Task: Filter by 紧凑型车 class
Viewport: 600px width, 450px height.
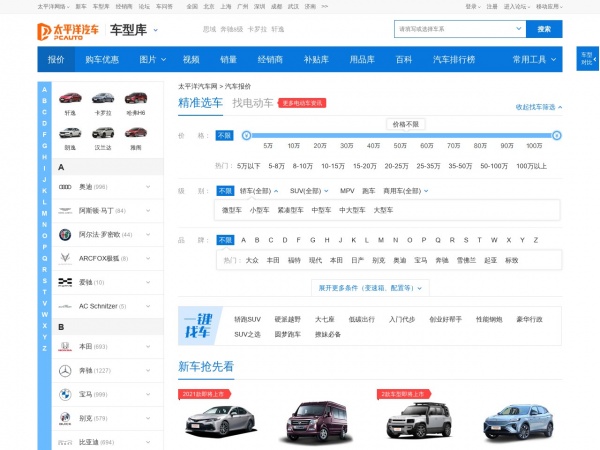Action: [290, 210]
